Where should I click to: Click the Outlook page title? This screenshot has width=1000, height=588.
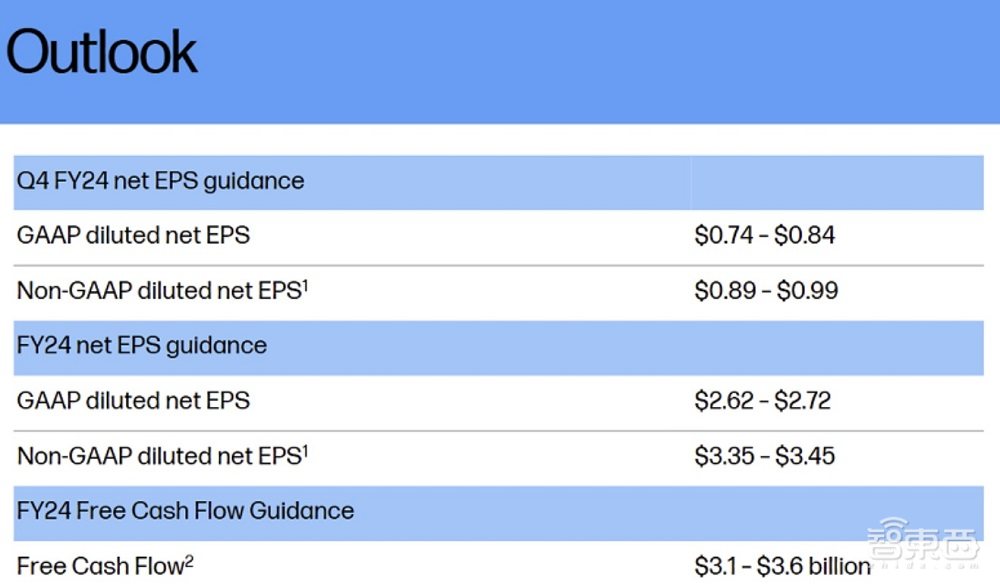[102, 52]
